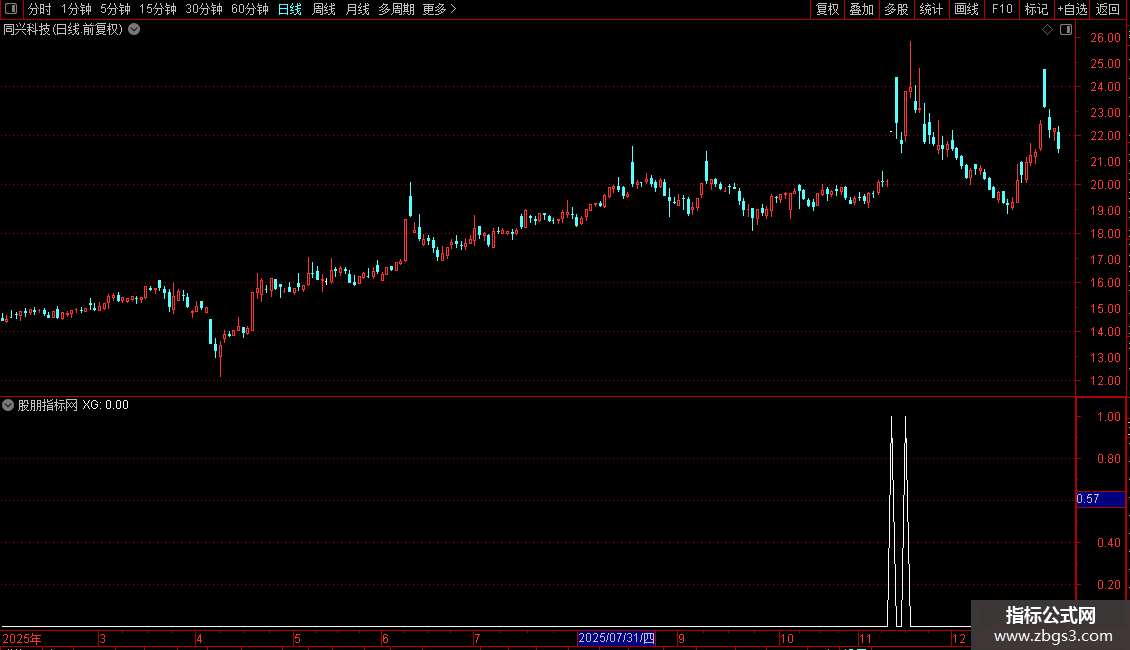Select the 30分钟 period tab
The image size is (1130, 650).
[204, 9]
